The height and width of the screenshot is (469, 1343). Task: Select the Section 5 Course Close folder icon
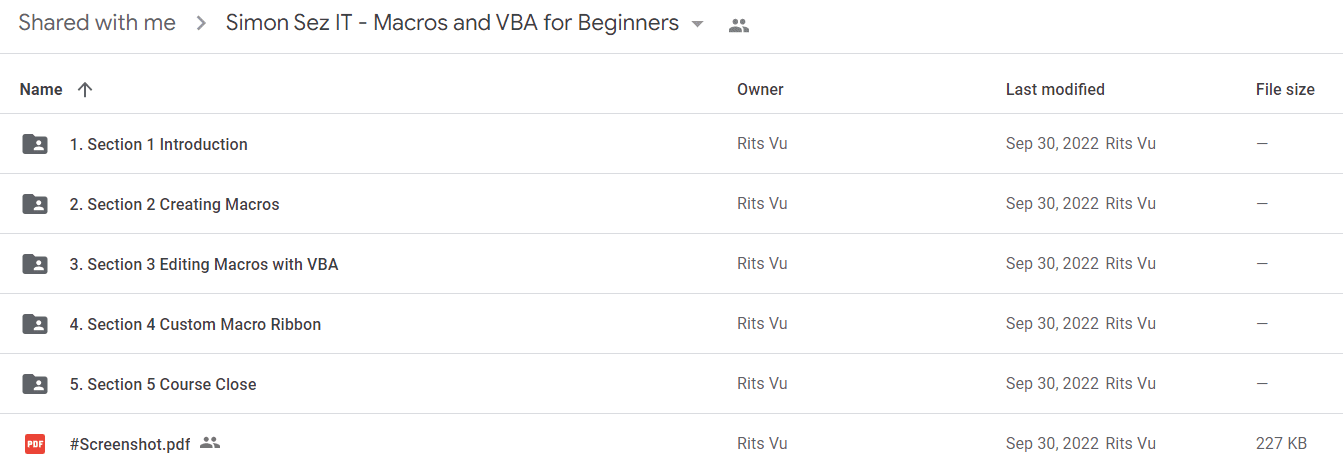[x=35, y=384]
